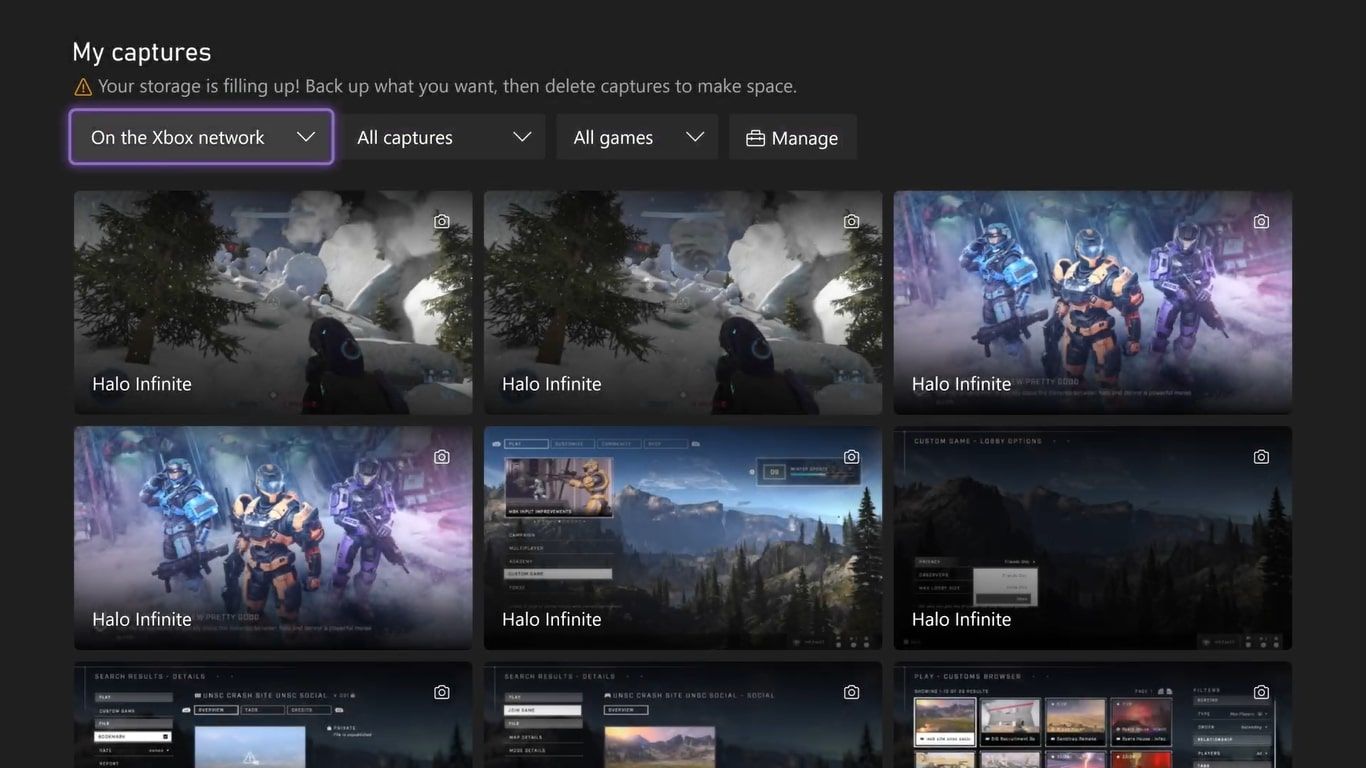1366x768 pixels.
Task: Click the camera icon on the Customs Browser capture
Action: 1261,691
